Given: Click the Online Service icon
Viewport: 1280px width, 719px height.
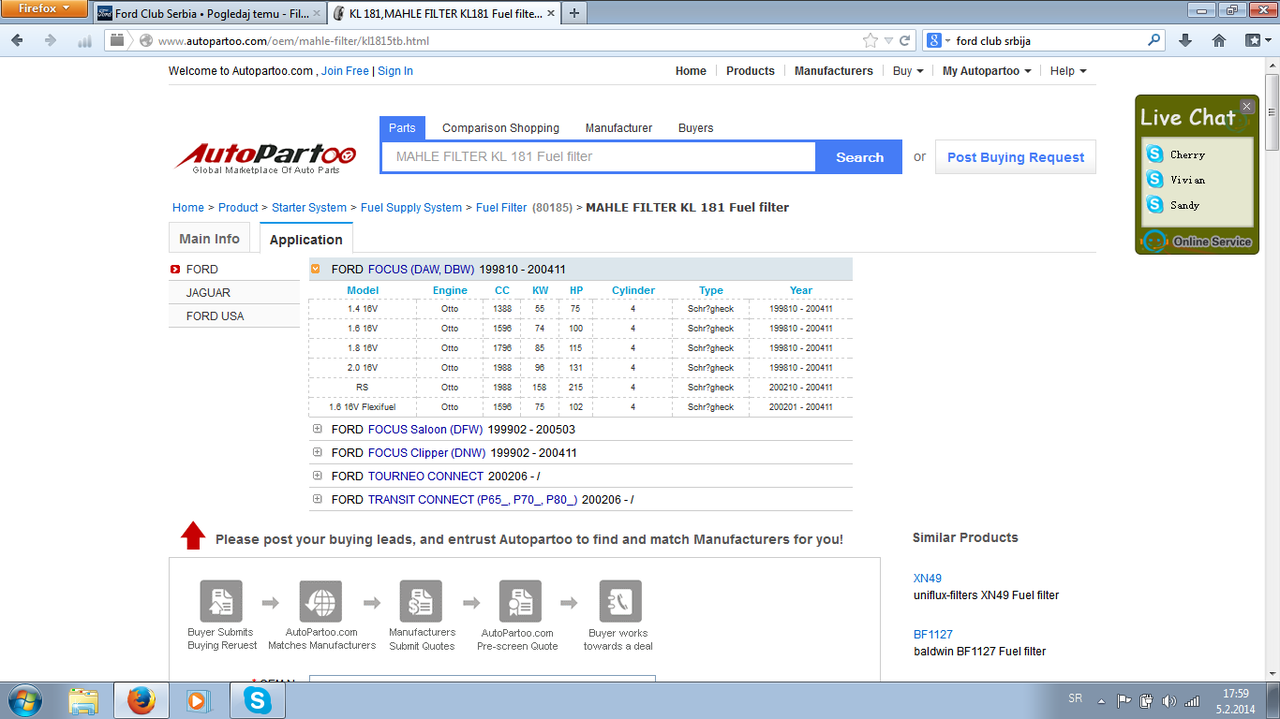Looking at the screenshot, I should pyautogui.click(x=1155, y=242).
